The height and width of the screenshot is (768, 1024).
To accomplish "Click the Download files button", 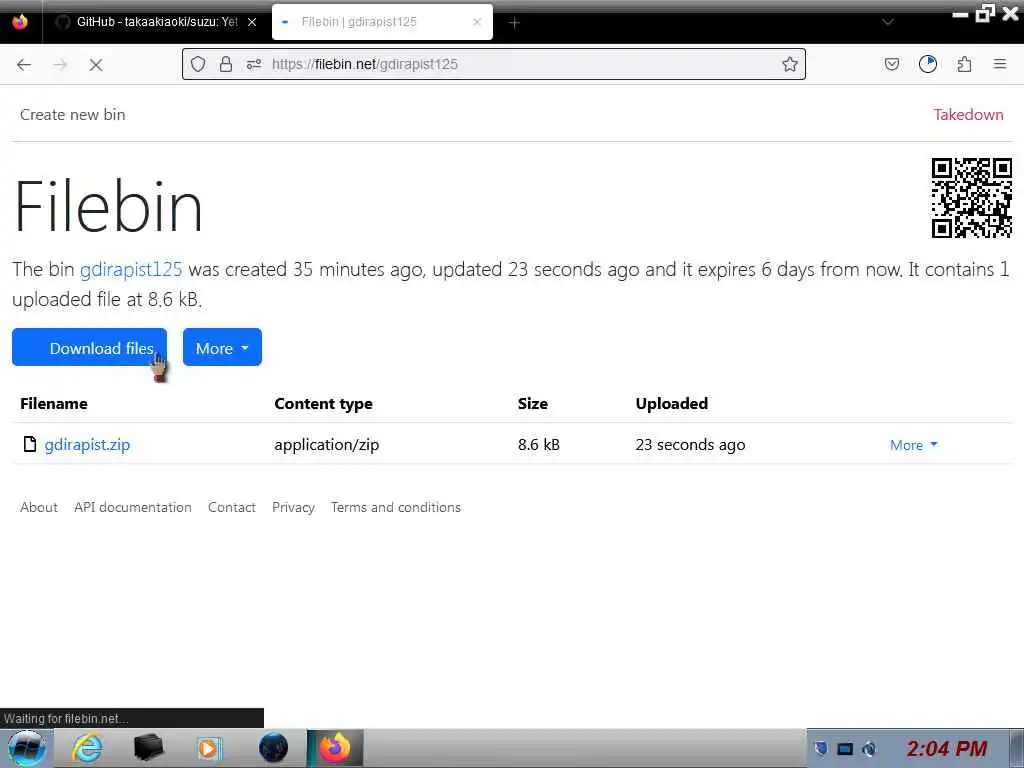I will 89,347.
